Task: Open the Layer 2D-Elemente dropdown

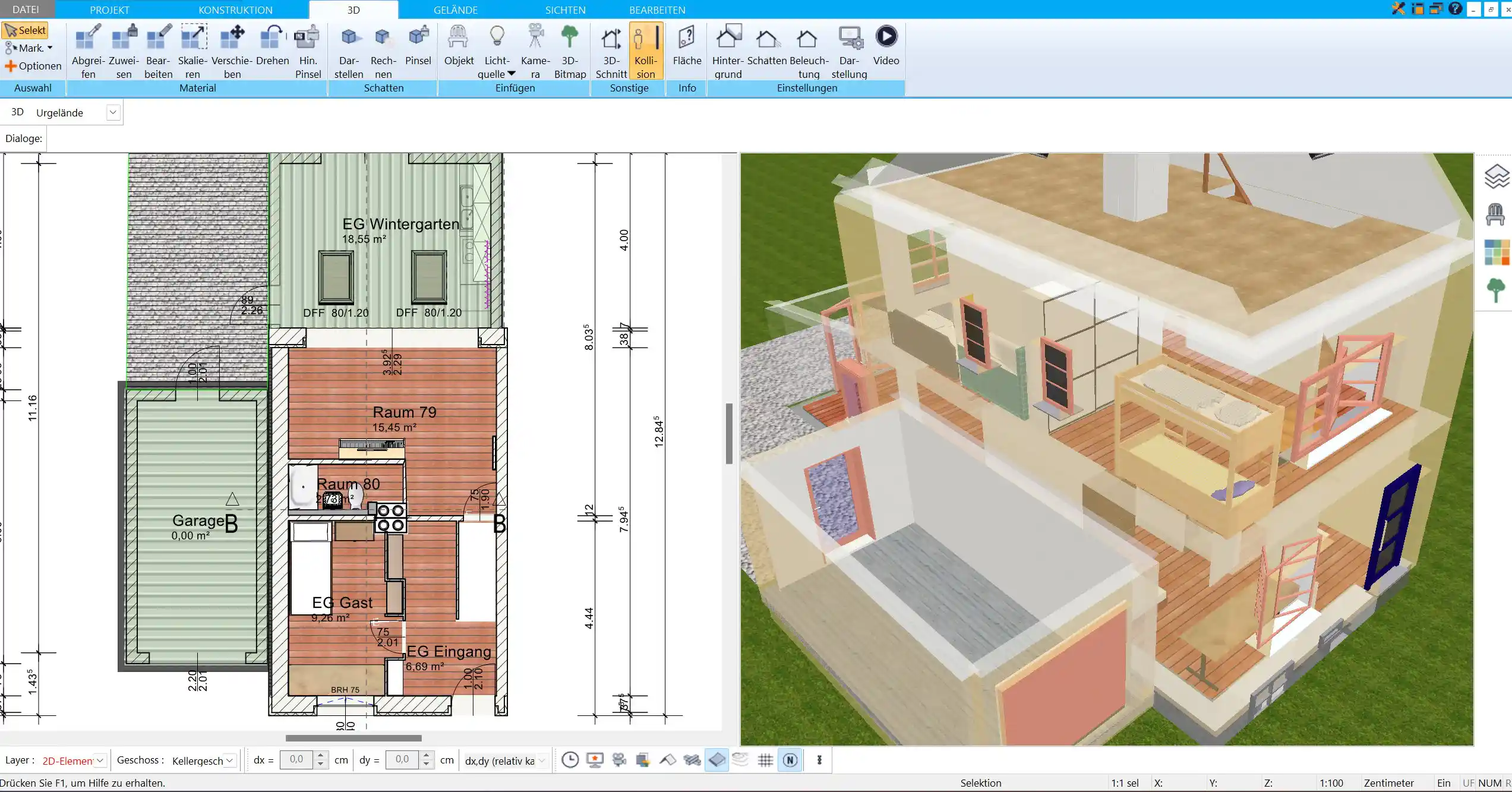Action: tap(100, 761)
